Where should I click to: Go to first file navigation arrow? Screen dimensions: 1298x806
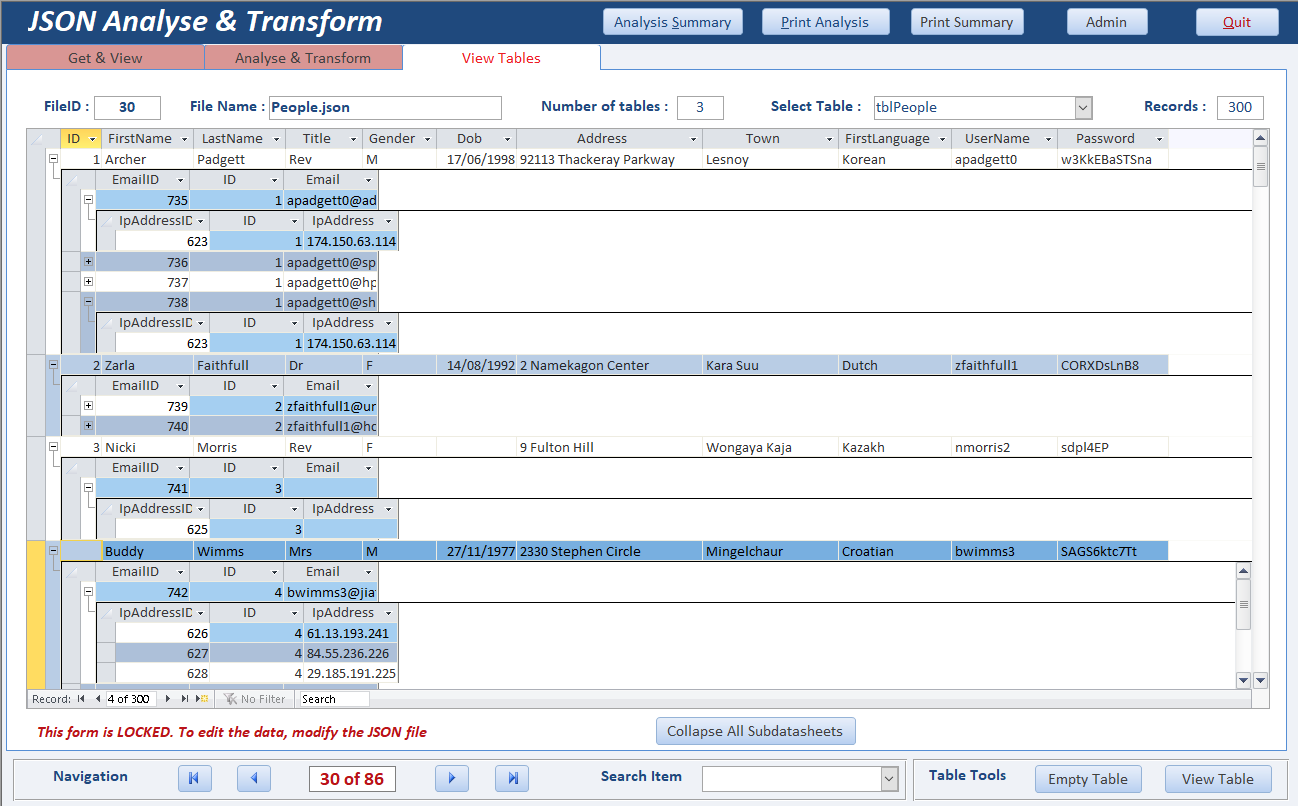[195, 778]
